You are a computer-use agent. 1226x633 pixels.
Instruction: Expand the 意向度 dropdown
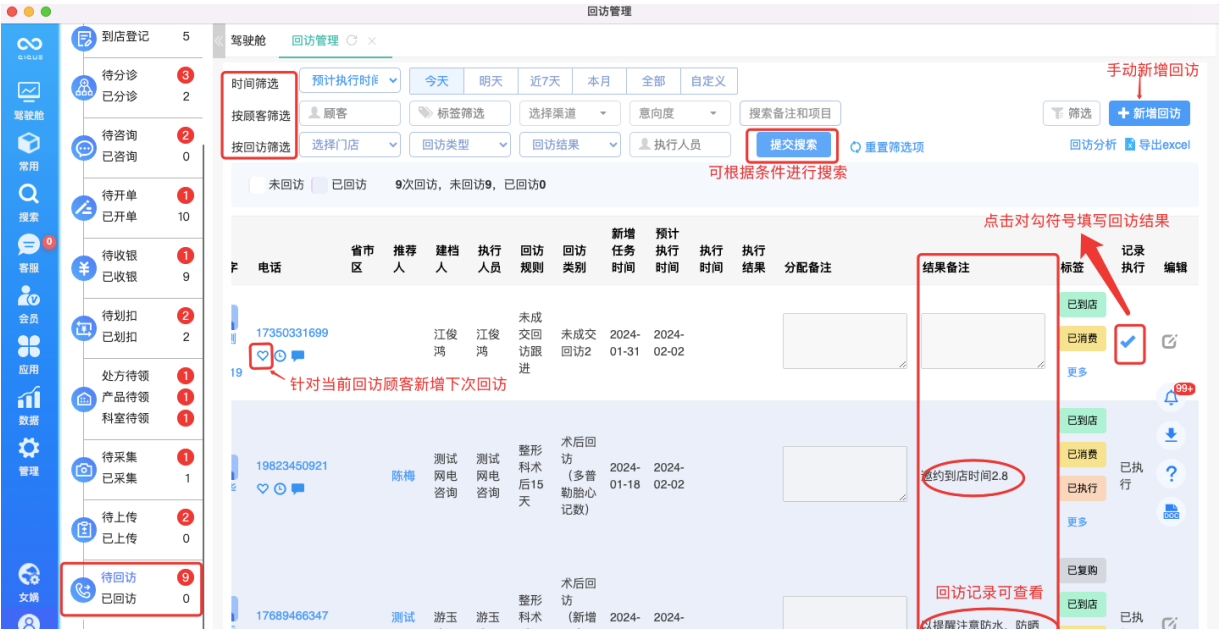679,113
